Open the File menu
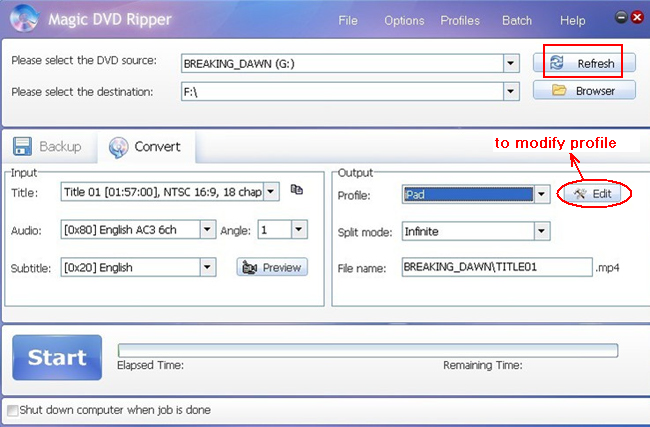The height and width of the screenshot is (427, 650). click(x=347, y=20)
